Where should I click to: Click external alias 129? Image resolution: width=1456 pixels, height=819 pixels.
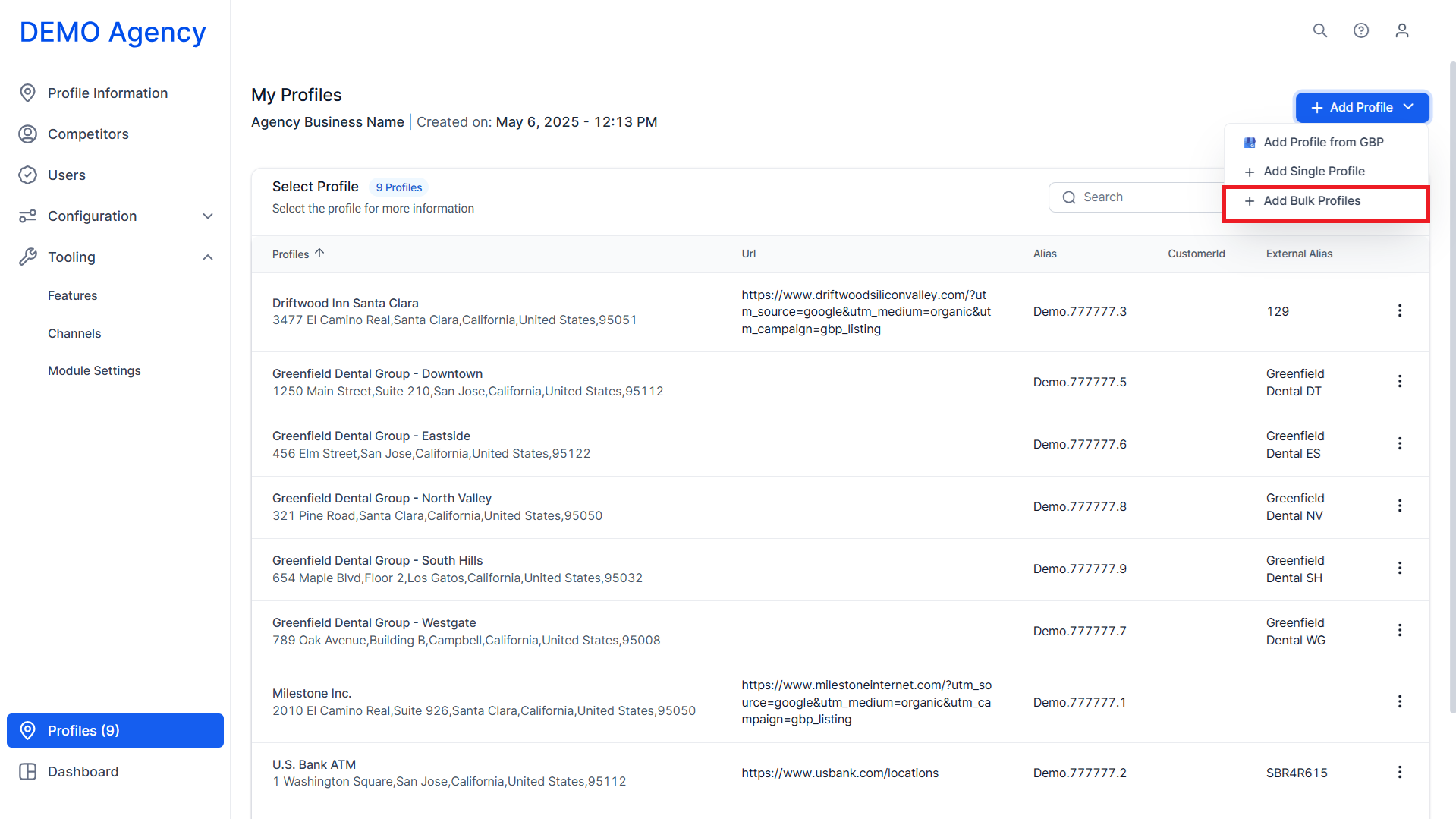(1278, 311)
